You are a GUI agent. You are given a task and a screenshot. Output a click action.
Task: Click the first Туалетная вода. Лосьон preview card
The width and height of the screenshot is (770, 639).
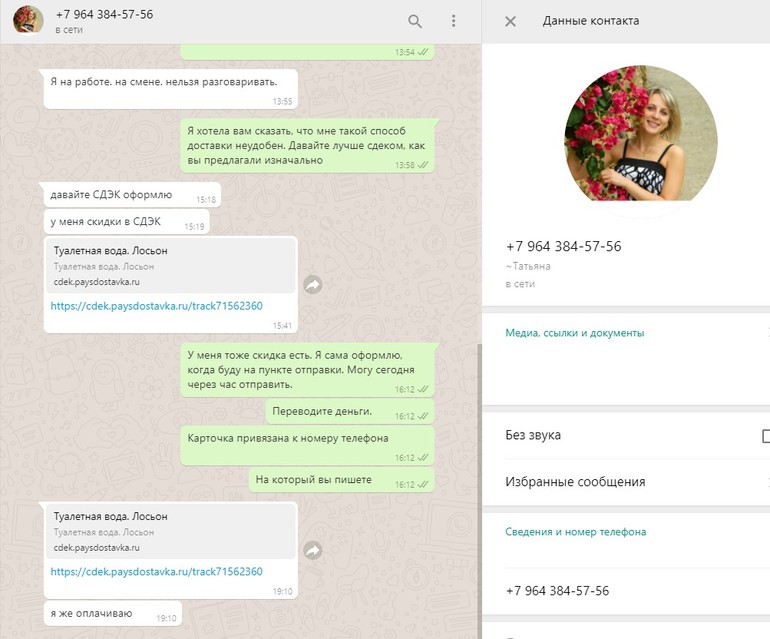pyautogui.click(x=171, y=265)
